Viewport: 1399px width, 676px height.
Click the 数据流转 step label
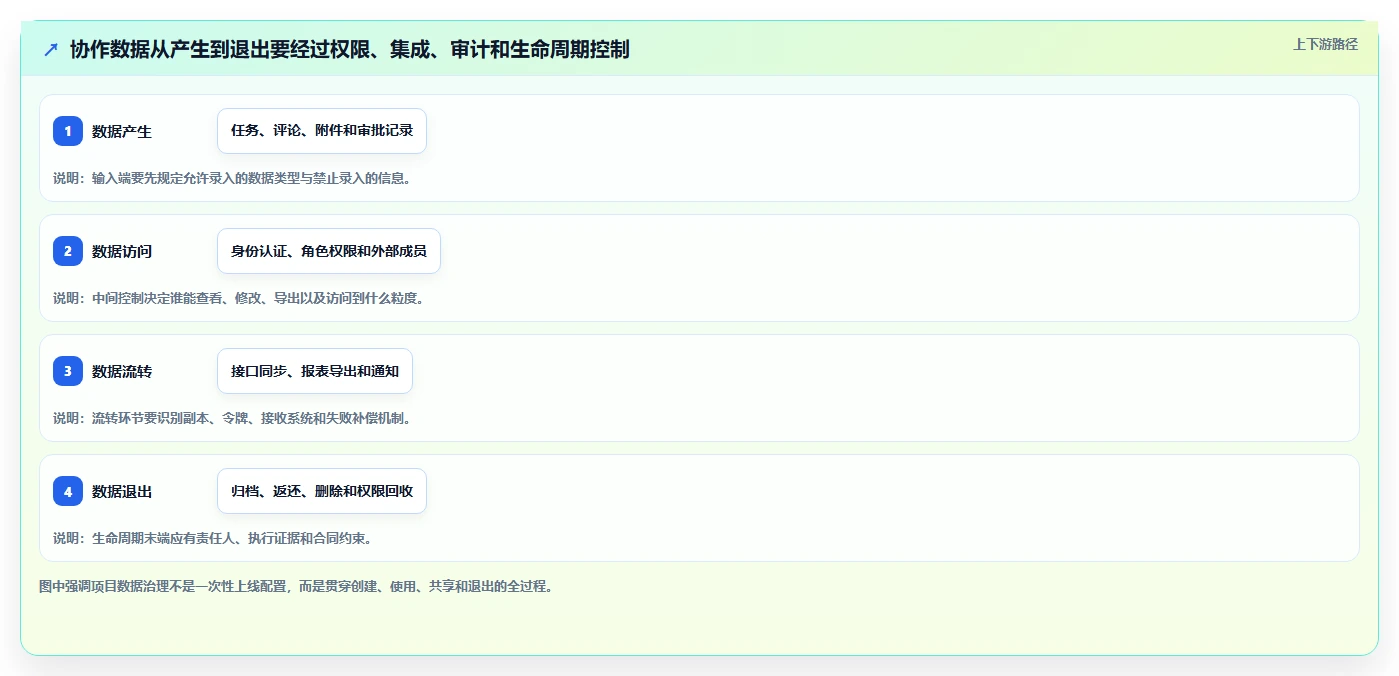coord(122,371)
